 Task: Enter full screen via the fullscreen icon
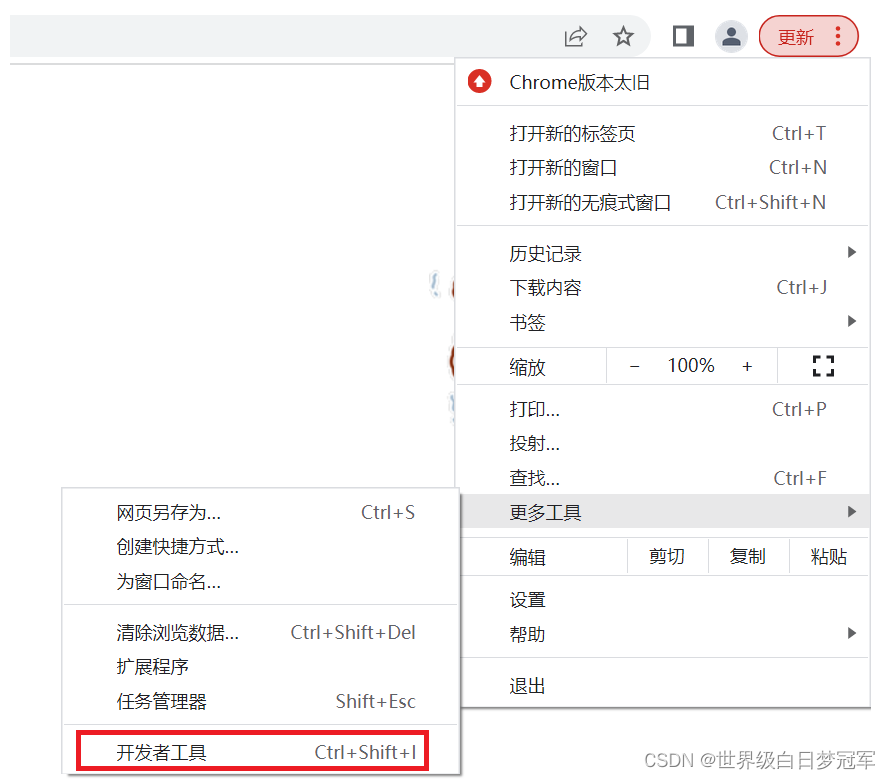[823, 366]
